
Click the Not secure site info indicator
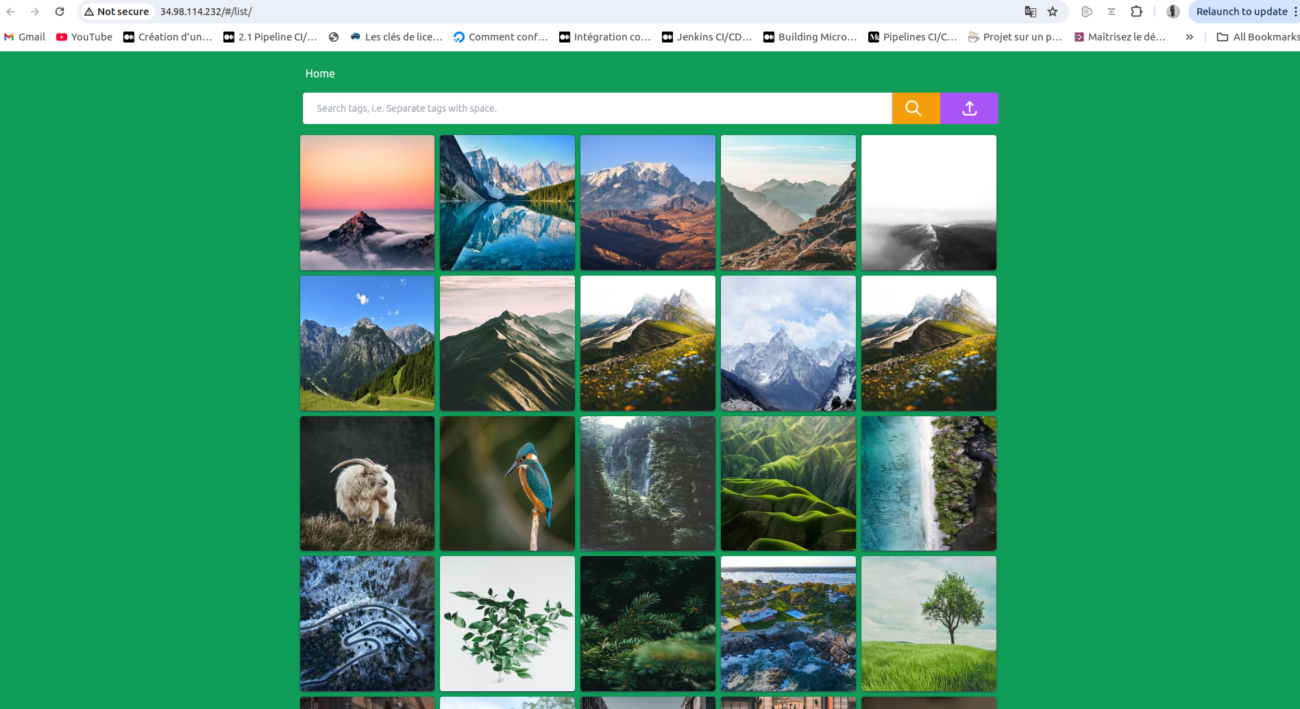coord(116,12)
